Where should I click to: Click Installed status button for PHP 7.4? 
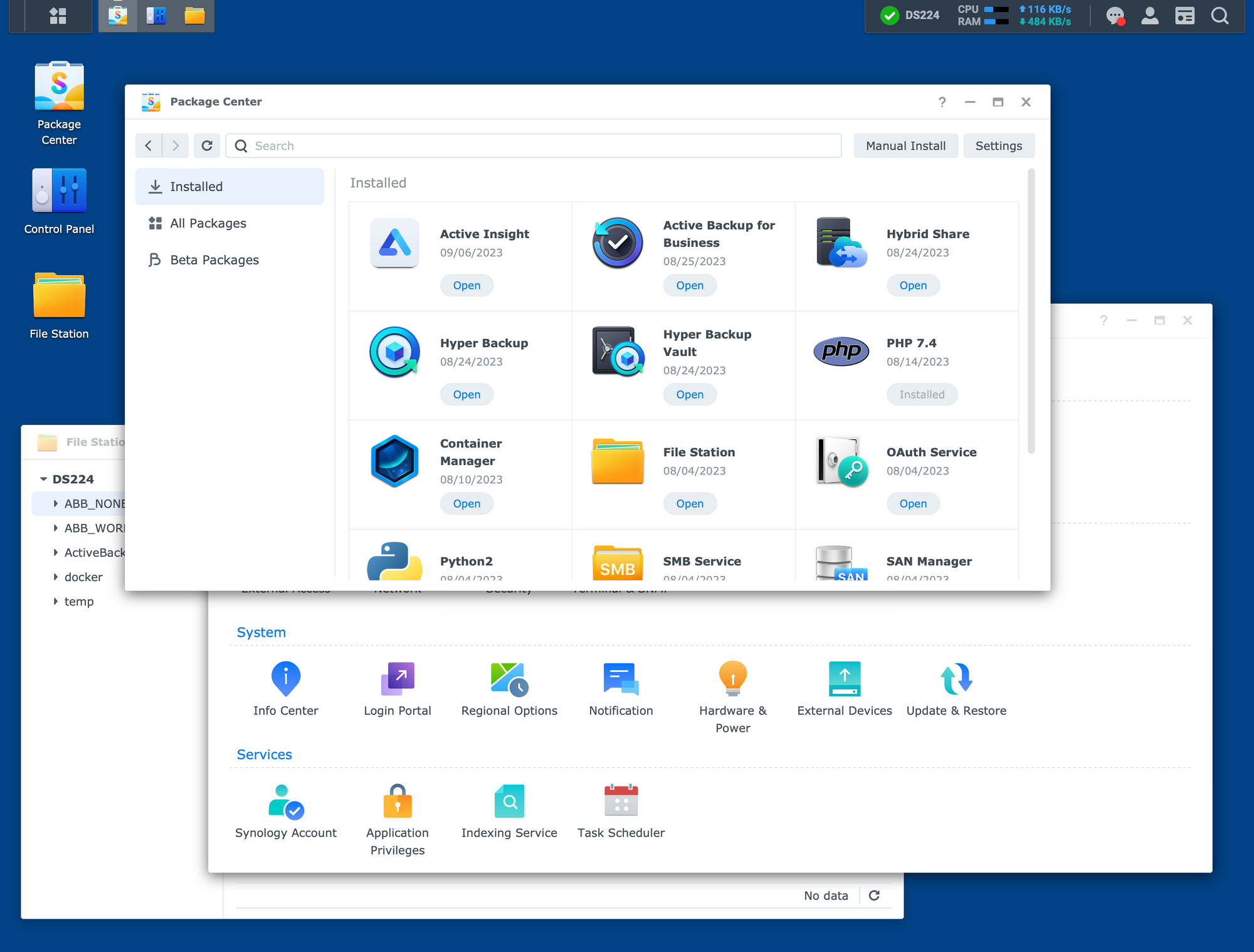pos(922,394)
